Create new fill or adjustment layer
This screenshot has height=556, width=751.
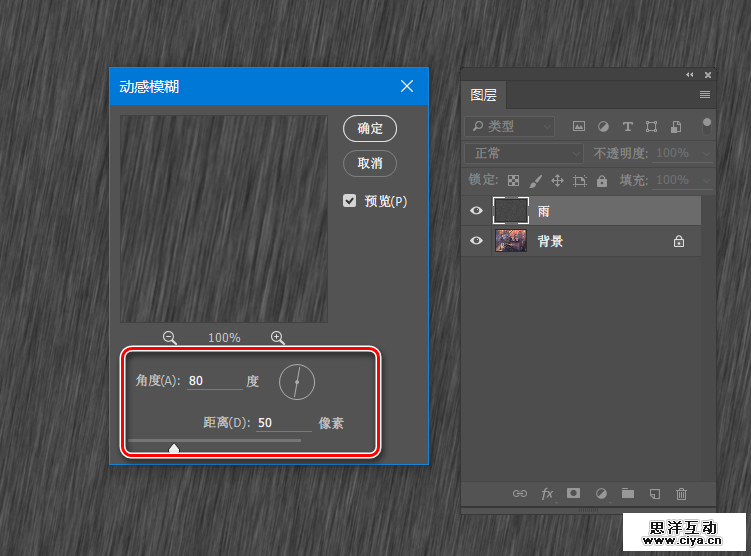[x=601, y=494]
